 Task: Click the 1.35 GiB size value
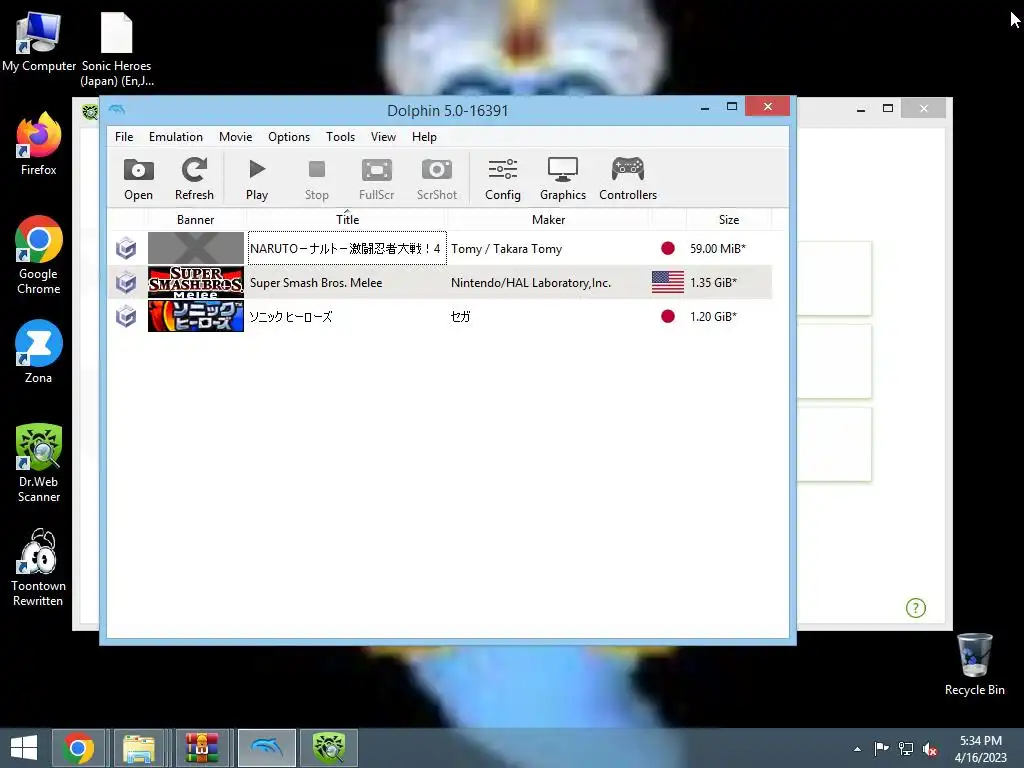(x=713, y=283)
